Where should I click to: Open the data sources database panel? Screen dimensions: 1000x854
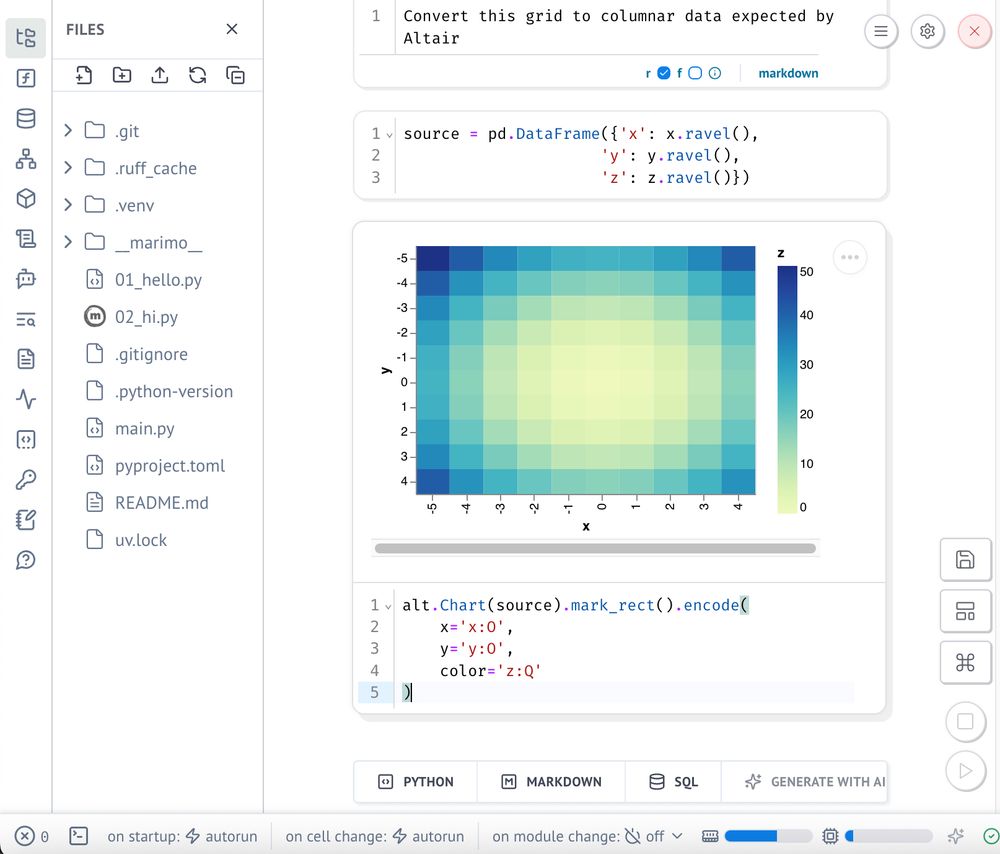tap(26, 118)
